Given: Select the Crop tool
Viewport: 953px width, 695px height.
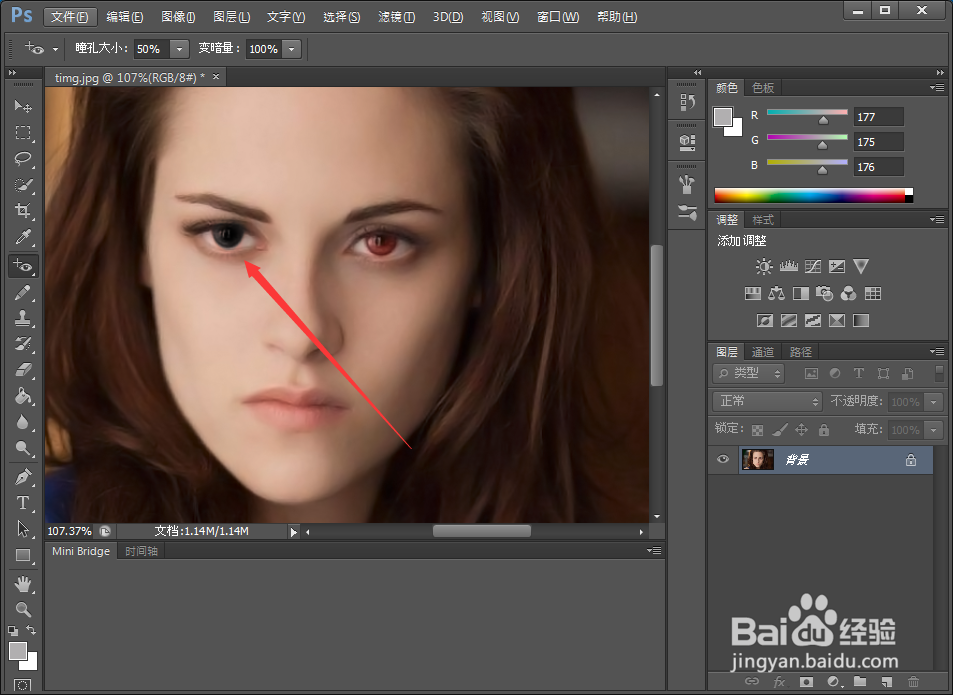Looking at the screenshot, I should (x=23, y=211).
